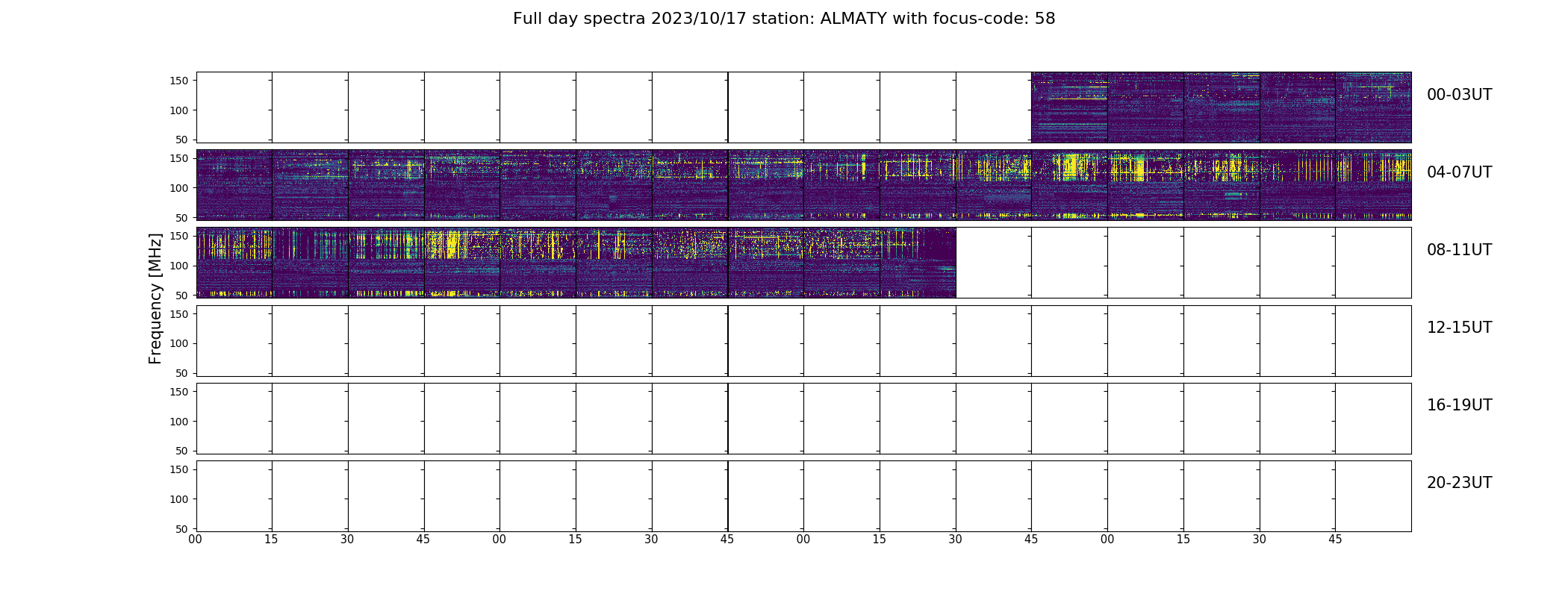Viewport: 1568px width, 597px height.
Task: Click the 100 frequency tick of the 00-03UT row
Action: (x=179, y=110)
